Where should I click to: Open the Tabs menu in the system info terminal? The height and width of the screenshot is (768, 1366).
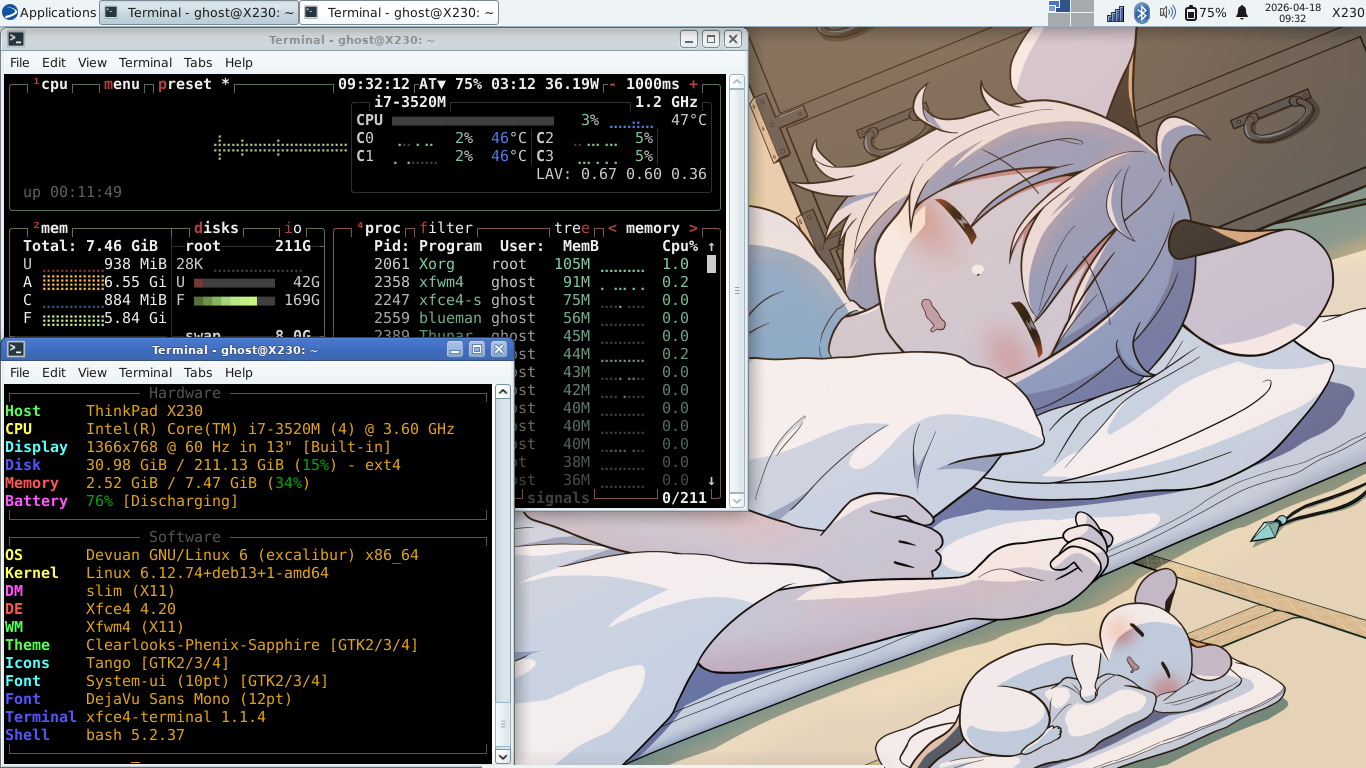point(198,372)
